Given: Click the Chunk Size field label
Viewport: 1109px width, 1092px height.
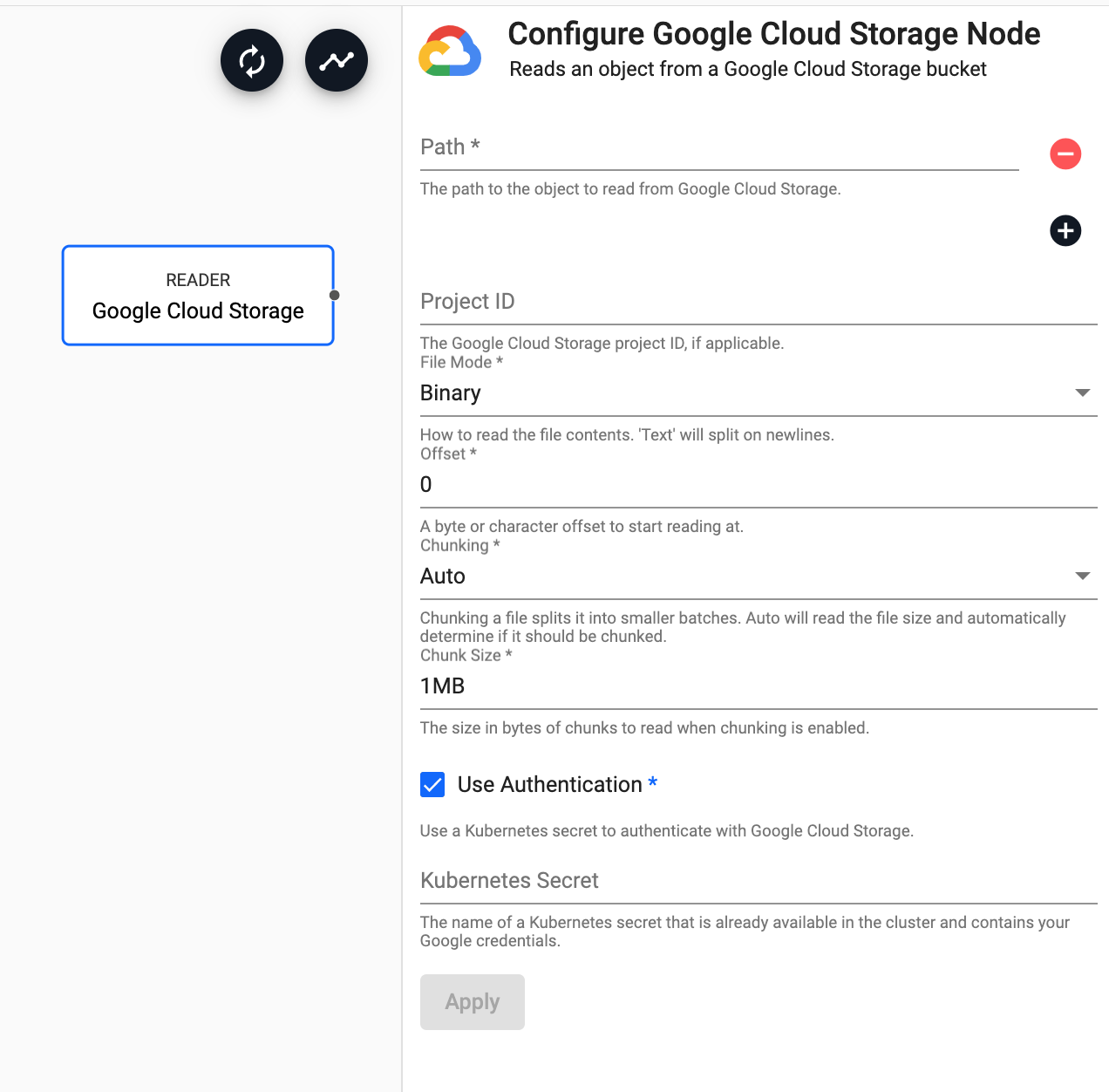Looking at the screenshot, I should [x=466, y=655].
